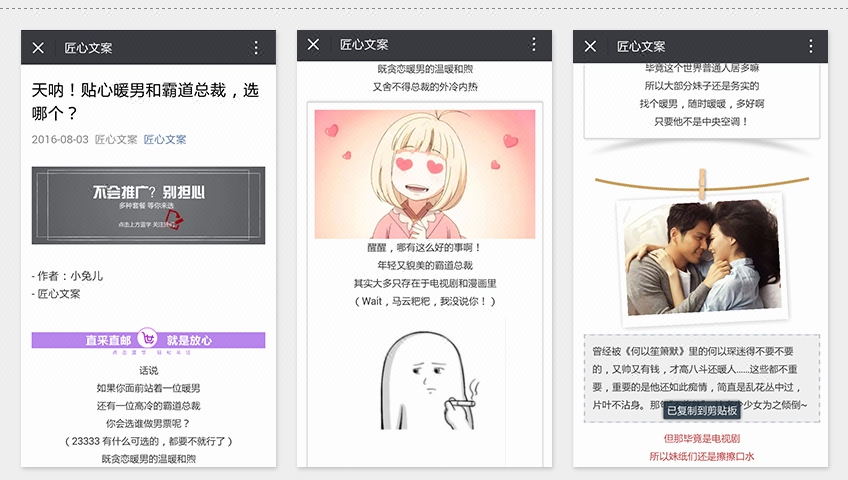Open the heart-eyed anime girl image
848x480 pixels.
tap(424, 173)
